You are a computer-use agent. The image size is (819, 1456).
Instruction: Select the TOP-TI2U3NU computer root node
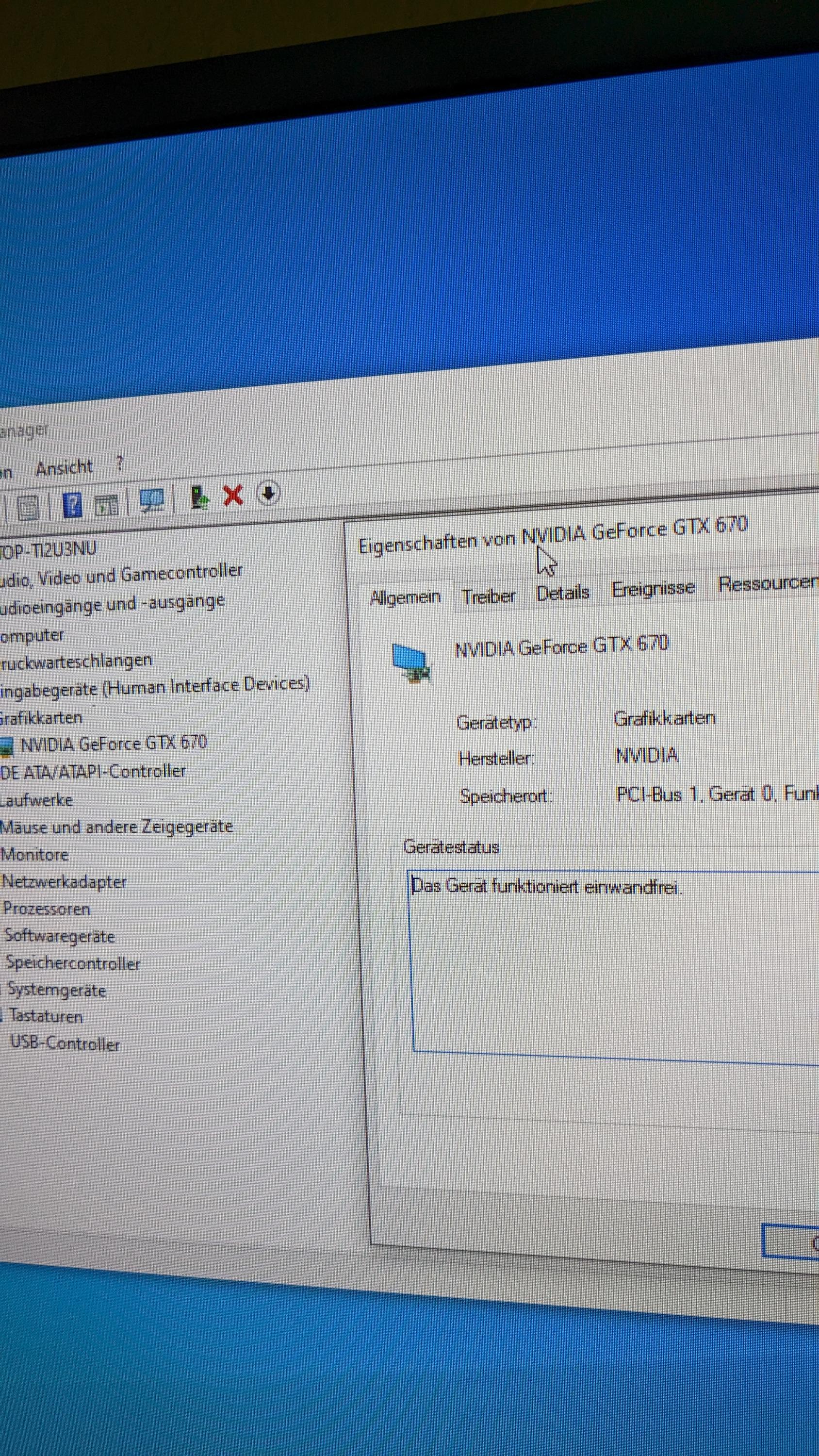click(48, 549)
